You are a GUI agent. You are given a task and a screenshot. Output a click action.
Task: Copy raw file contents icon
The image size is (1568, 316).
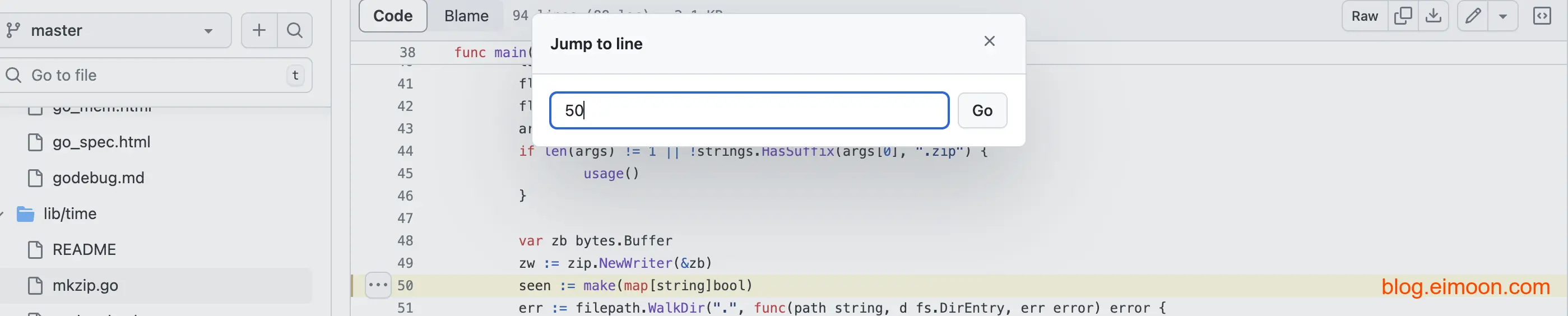pyautogui.click(x=1403, y=16)
